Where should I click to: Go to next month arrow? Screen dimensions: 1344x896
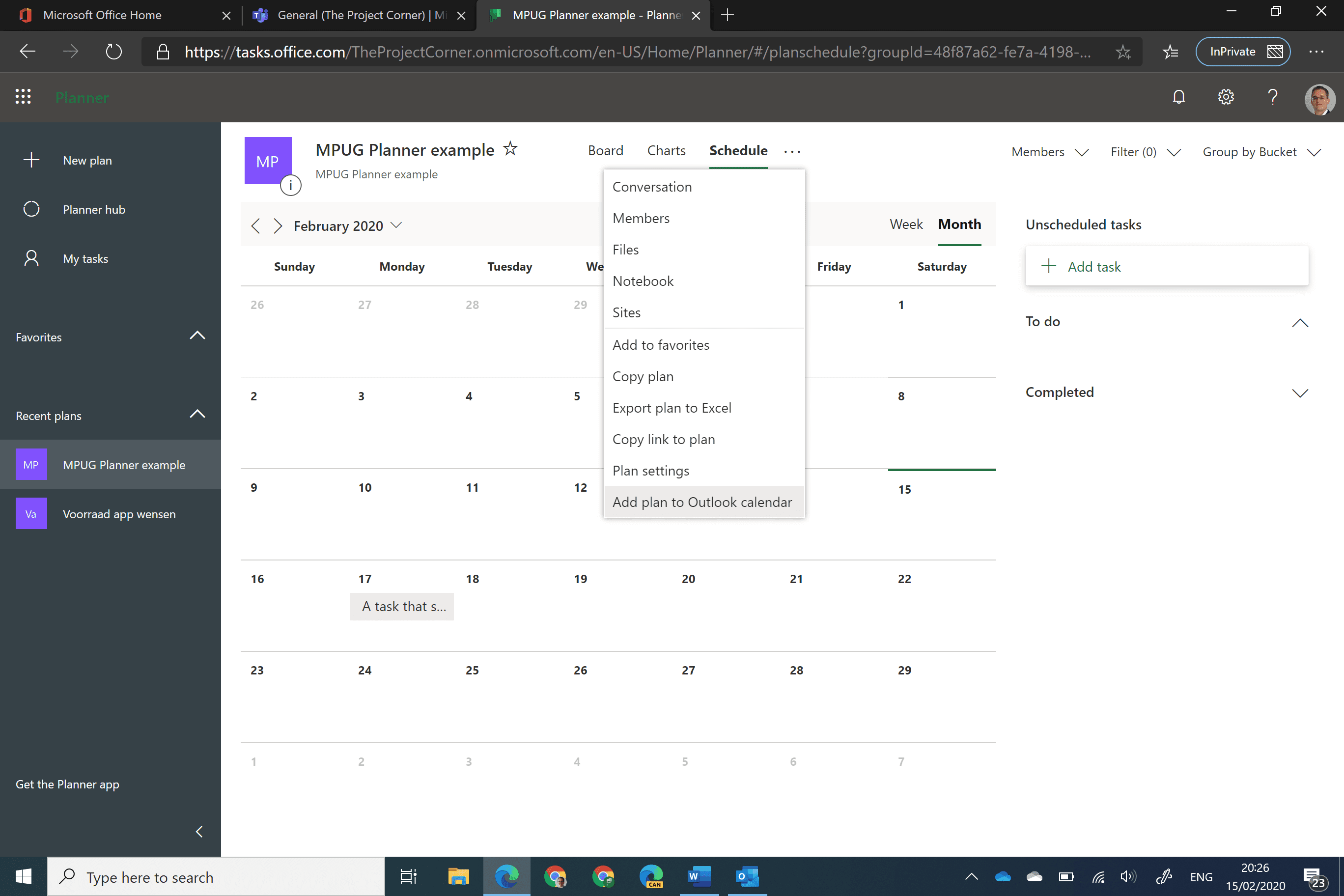[x=278, y=225]
